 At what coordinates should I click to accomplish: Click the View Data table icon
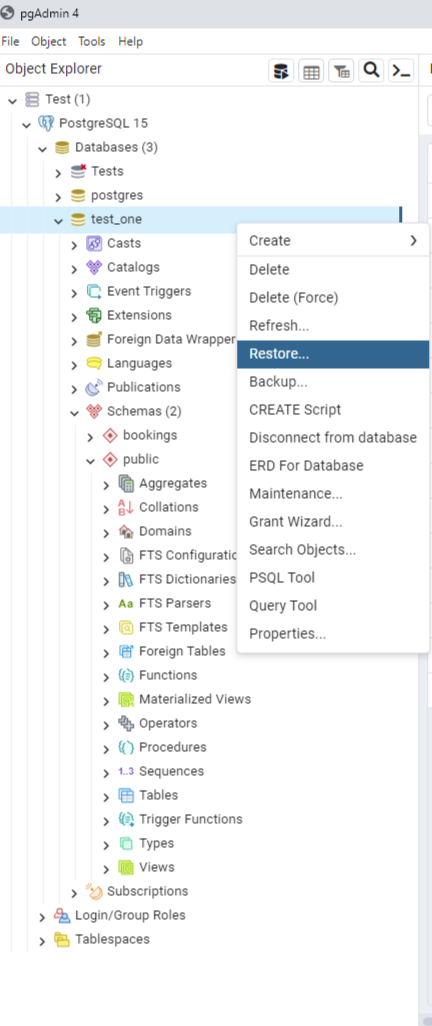pos(311,71)
